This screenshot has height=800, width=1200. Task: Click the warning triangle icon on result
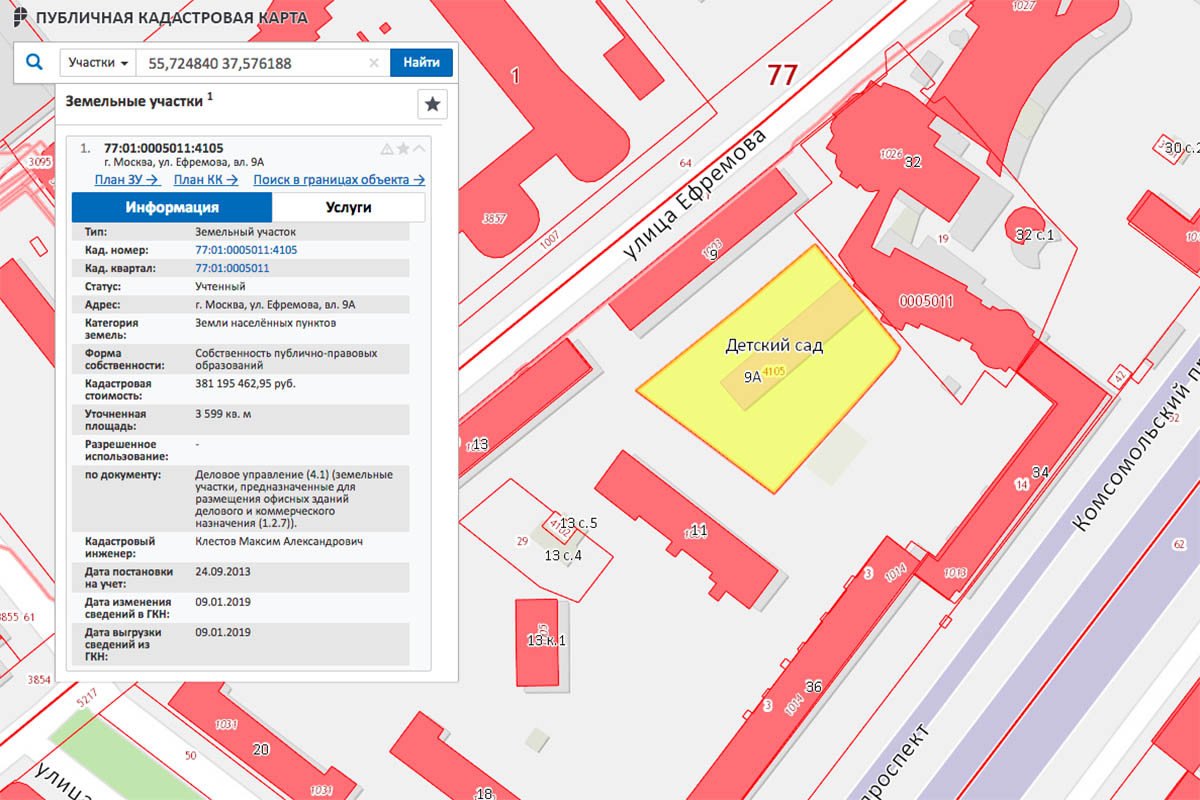click(387, 149)
